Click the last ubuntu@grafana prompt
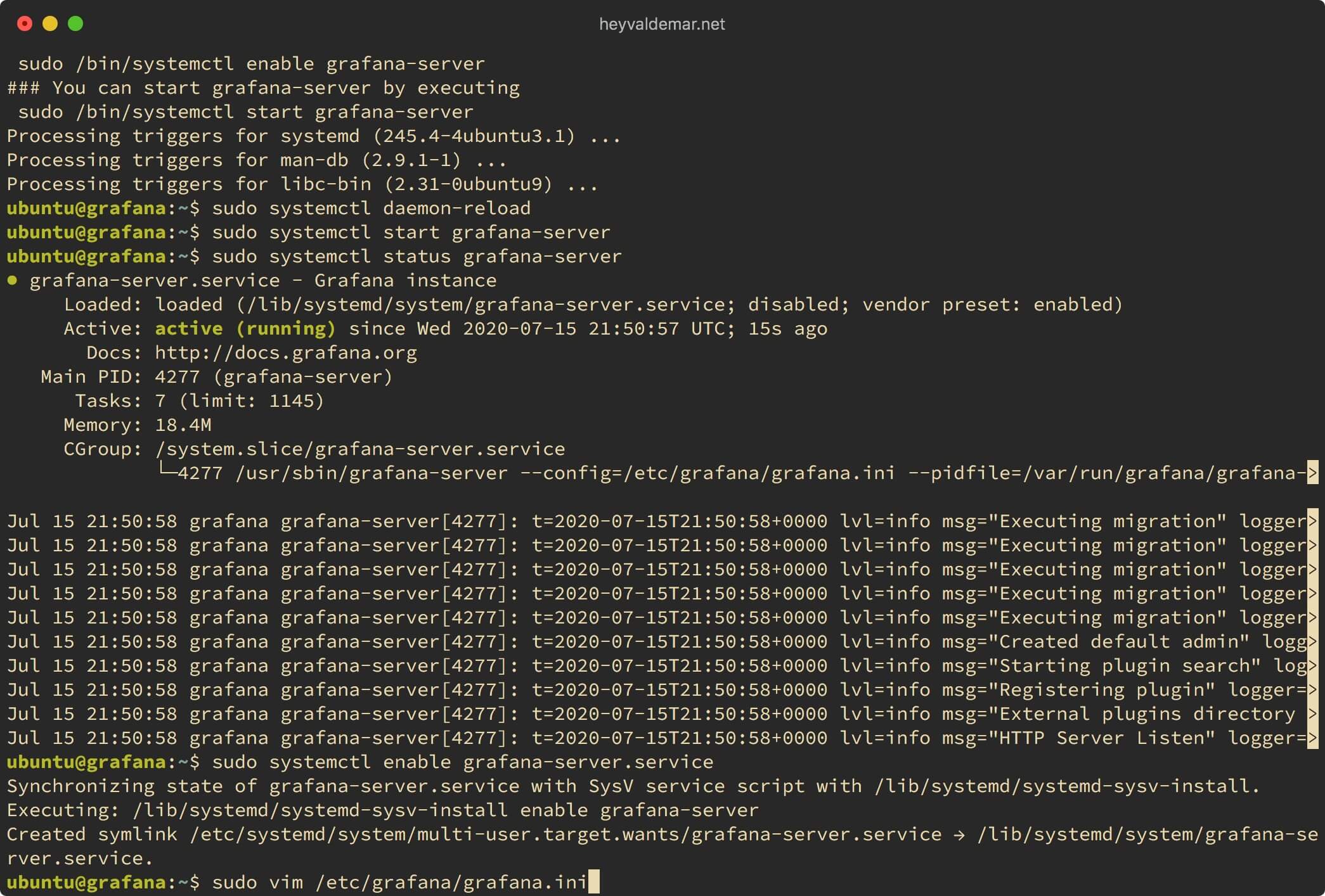The image size is (1325, 896). (103, 882)
